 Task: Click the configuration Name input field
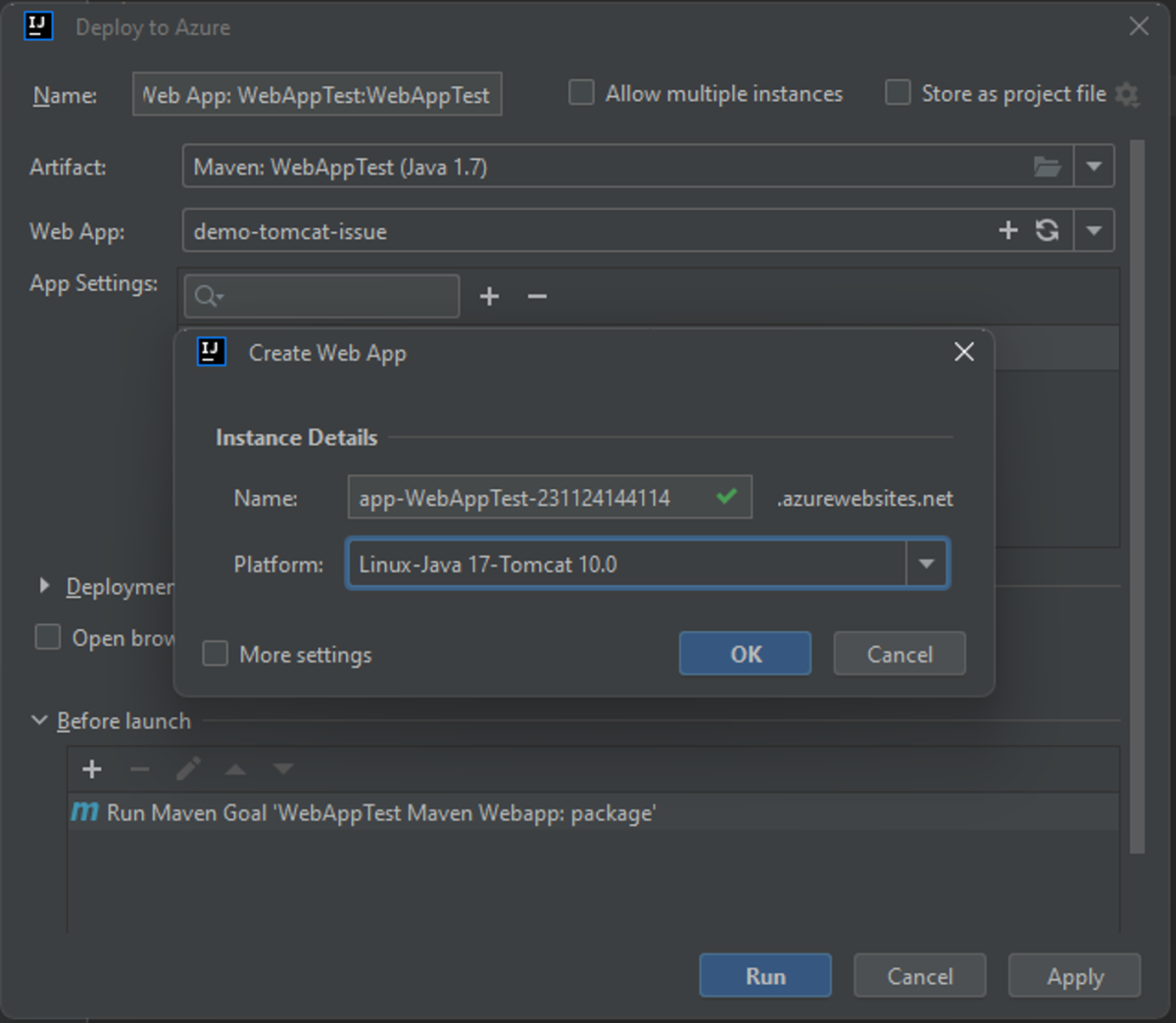[x=318, y=94]
